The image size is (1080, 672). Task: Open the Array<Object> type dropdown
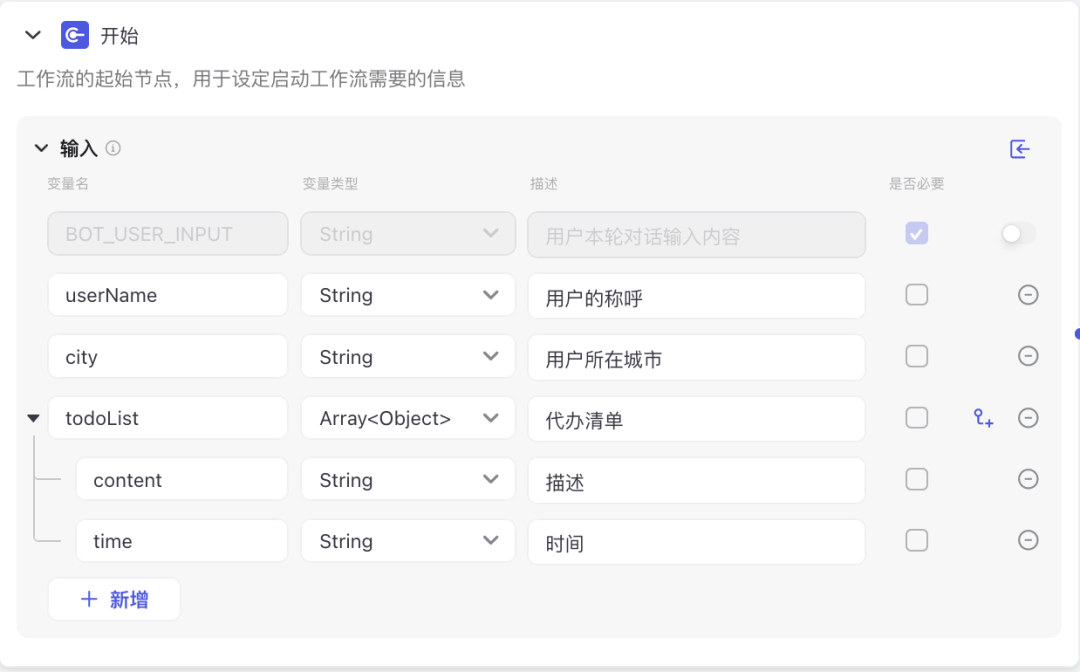(408, 418)
